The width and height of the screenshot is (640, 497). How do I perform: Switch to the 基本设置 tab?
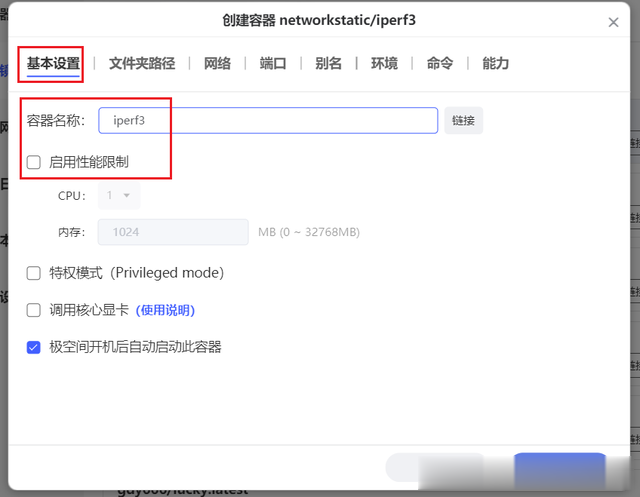[53, 63]
